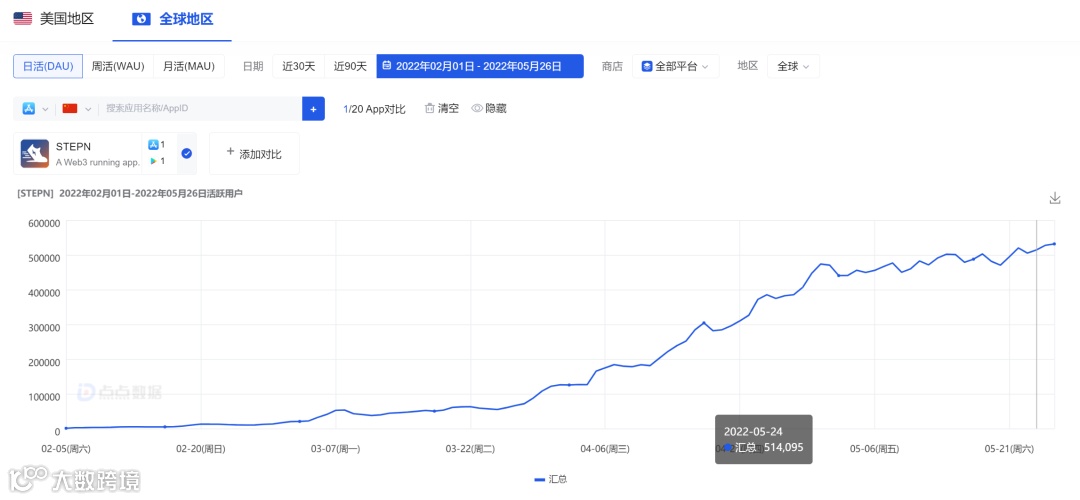The width and height of the screenshot is (1080, 500).
Task: Click the 添加对比 button
Action: (x=254, y=154)
